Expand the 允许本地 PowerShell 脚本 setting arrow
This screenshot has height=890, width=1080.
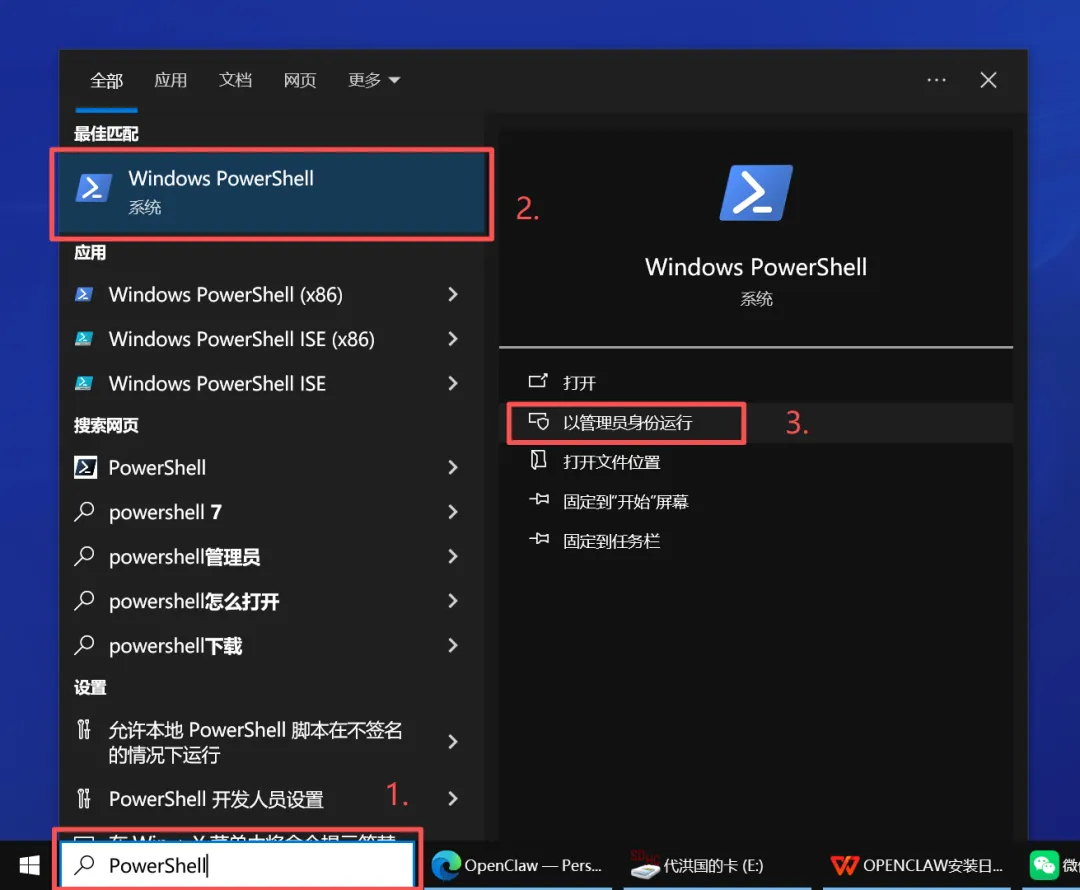point(453,742)
